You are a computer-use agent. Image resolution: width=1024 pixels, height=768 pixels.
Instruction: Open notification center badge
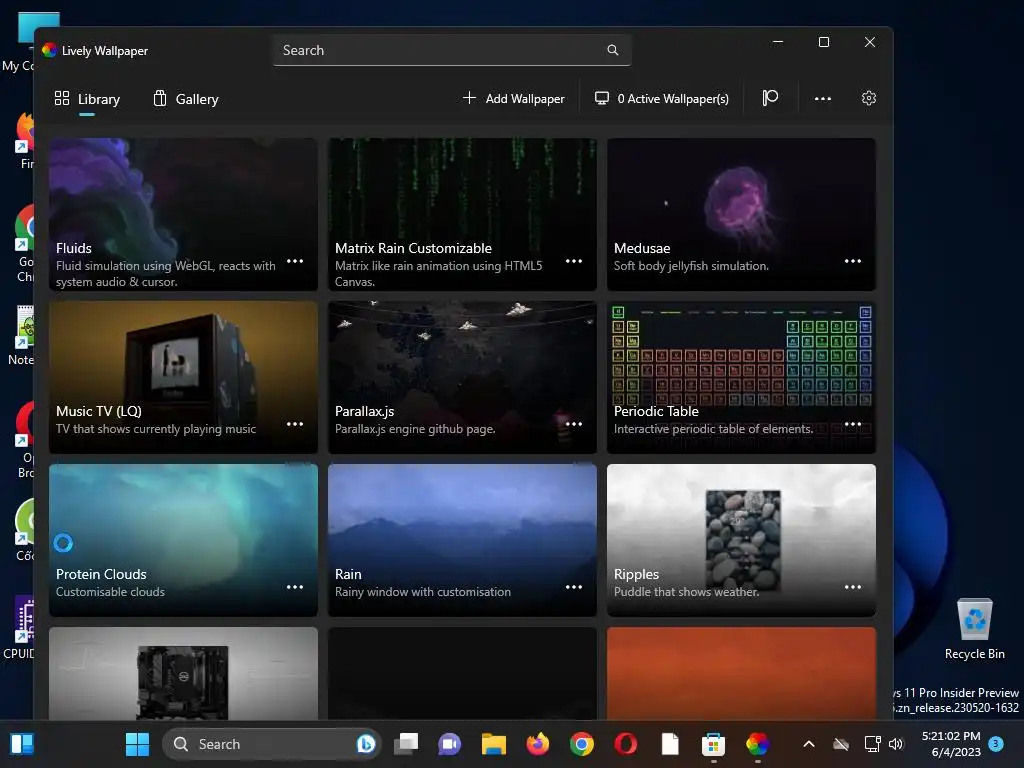[x=996, y=743]
